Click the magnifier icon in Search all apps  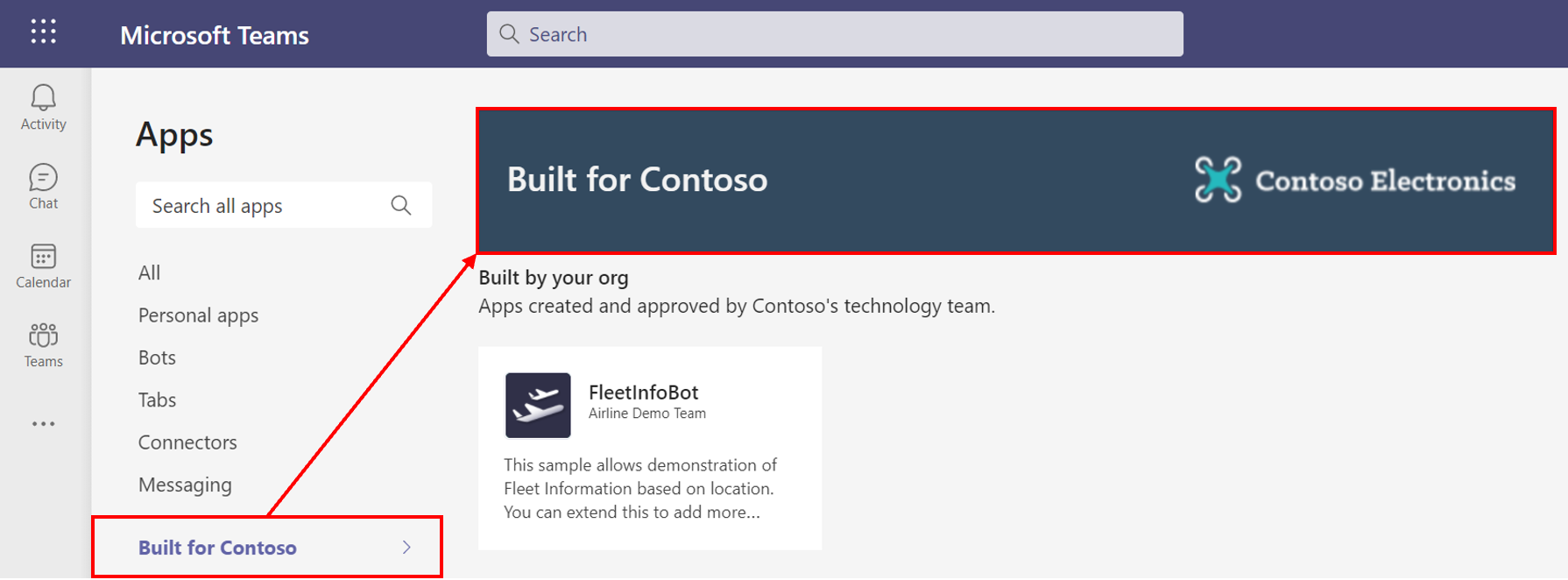(401, 205)
